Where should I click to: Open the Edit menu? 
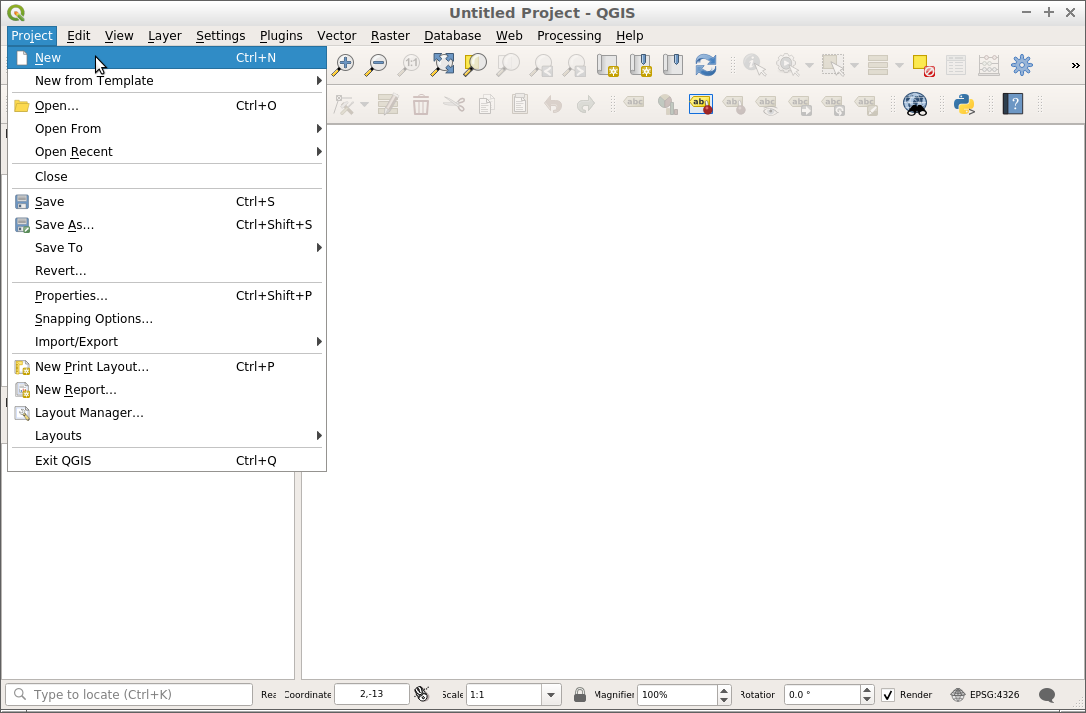click(x=78, y=35)
